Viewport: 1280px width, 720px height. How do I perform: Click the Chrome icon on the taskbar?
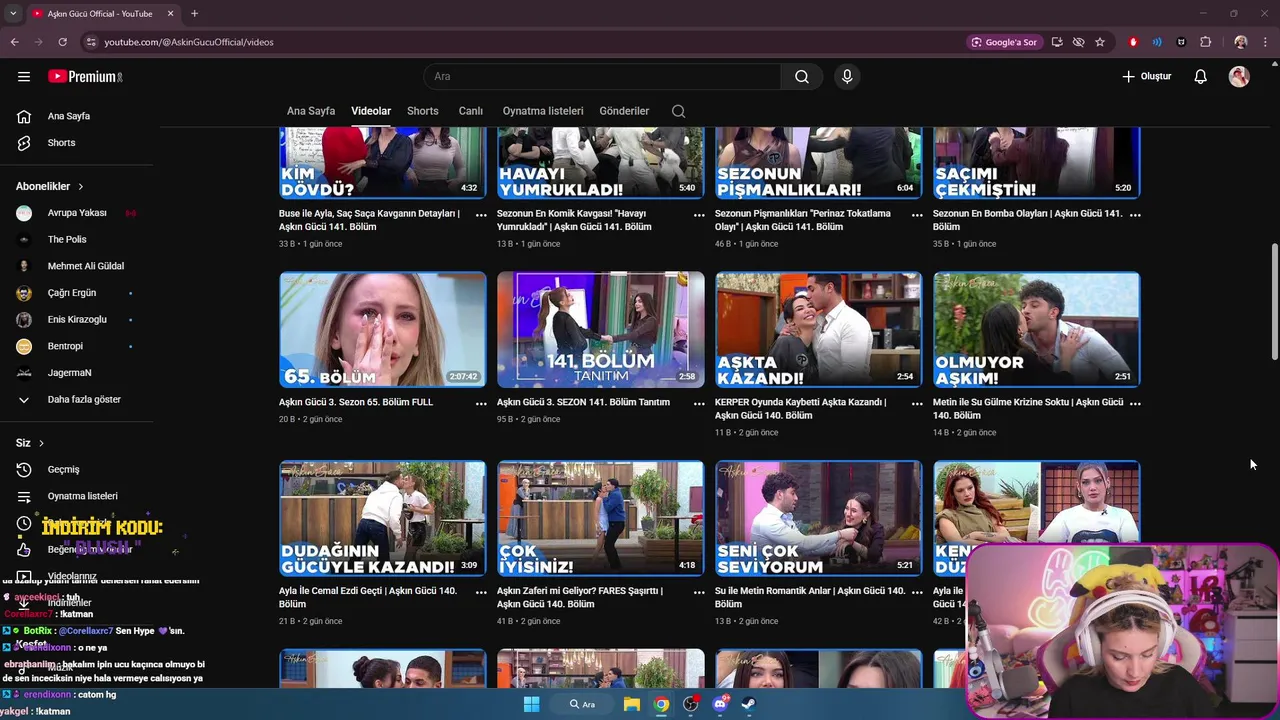click(661, 704)
